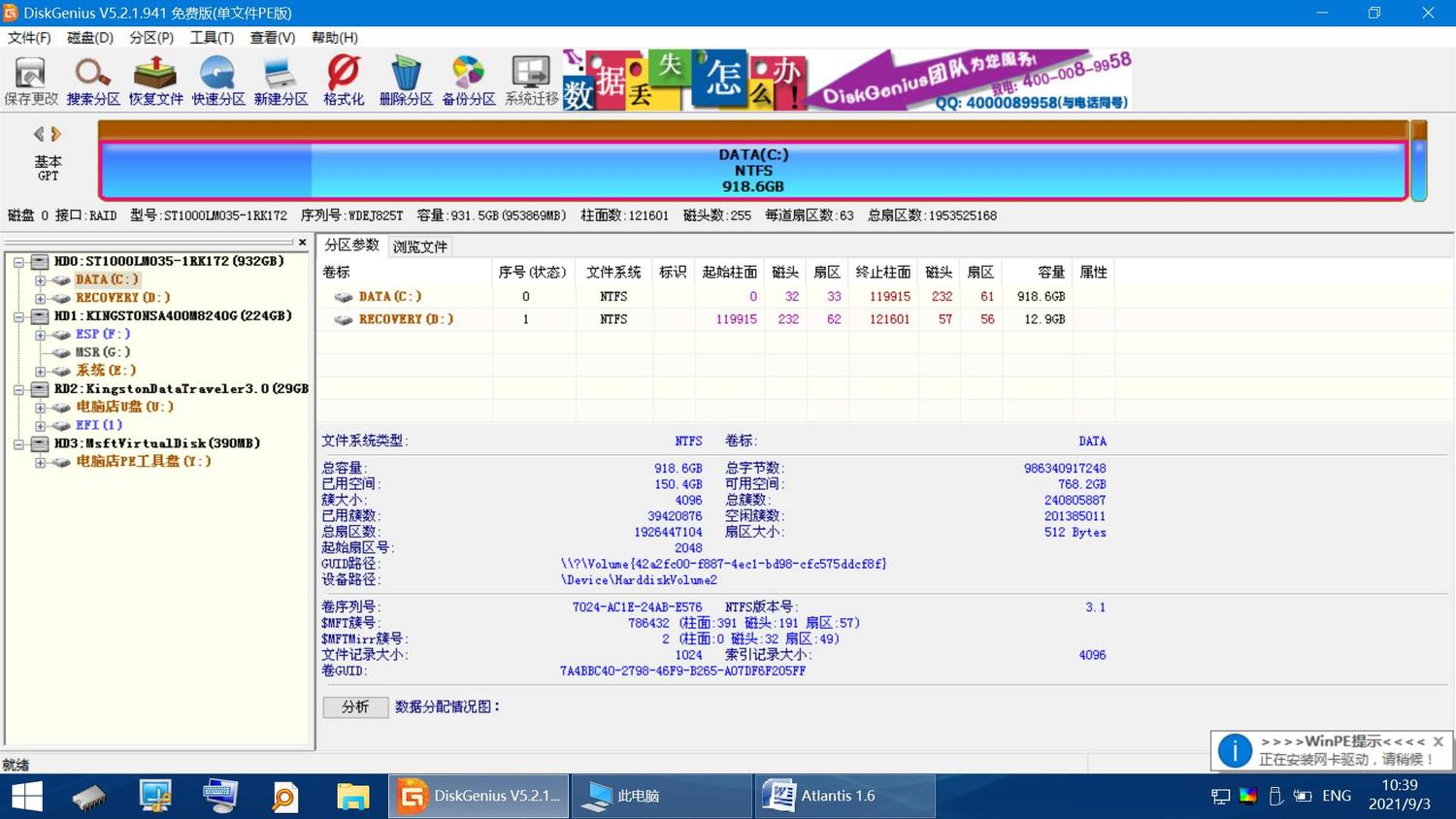
Task: Open the 工具(T) menu
Action: 212,37
